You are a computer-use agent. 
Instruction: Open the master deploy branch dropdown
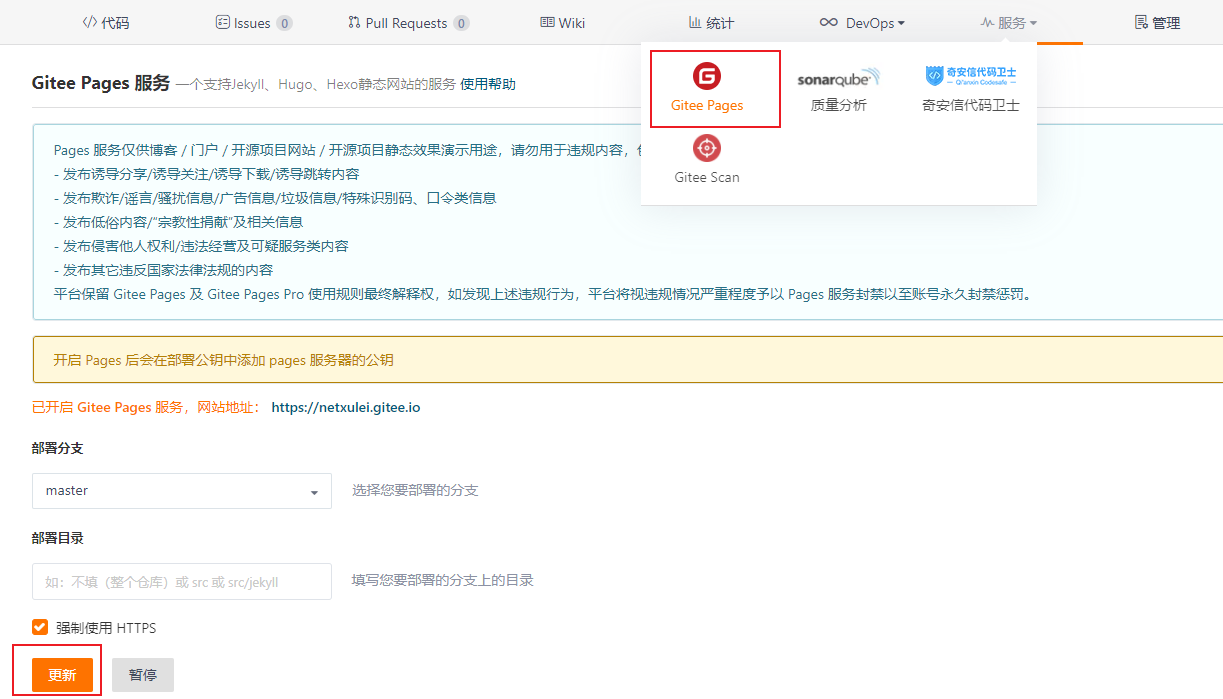tap(182, 491)
